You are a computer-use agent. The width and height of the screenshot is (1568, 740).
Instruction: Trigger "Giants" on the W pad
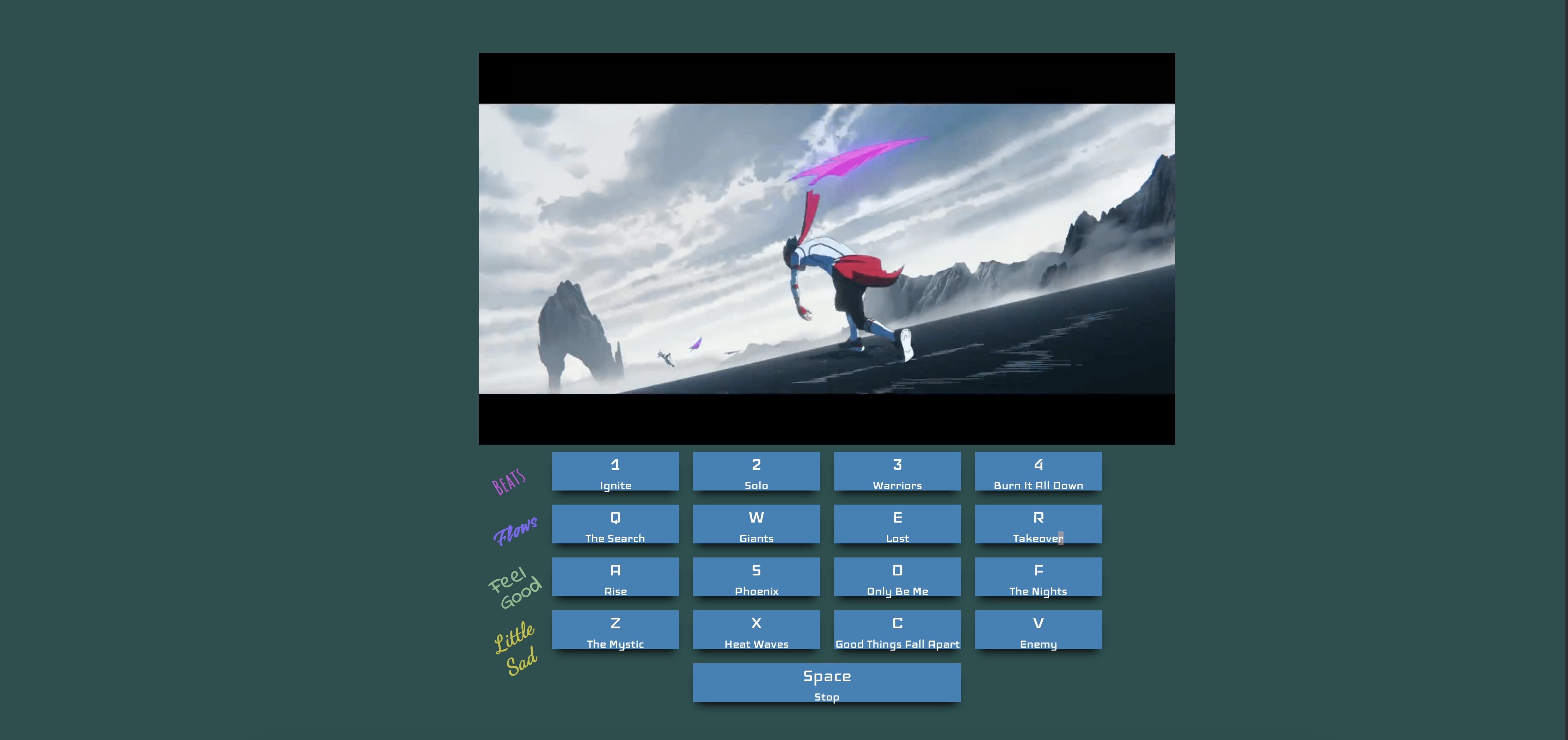pos(757,524)
